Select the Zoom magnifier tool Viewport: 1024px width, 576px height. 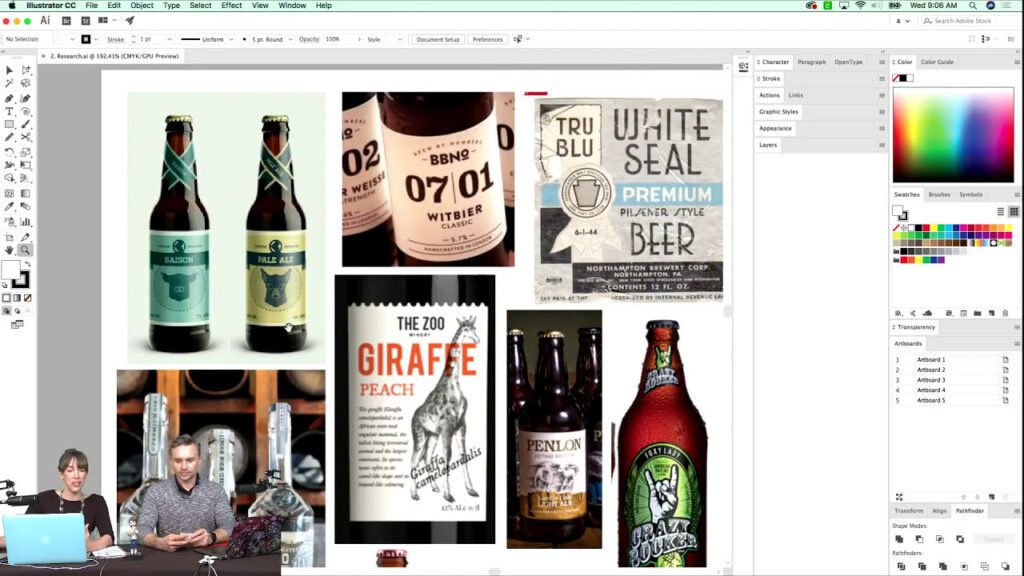click(x=25, y=250)
